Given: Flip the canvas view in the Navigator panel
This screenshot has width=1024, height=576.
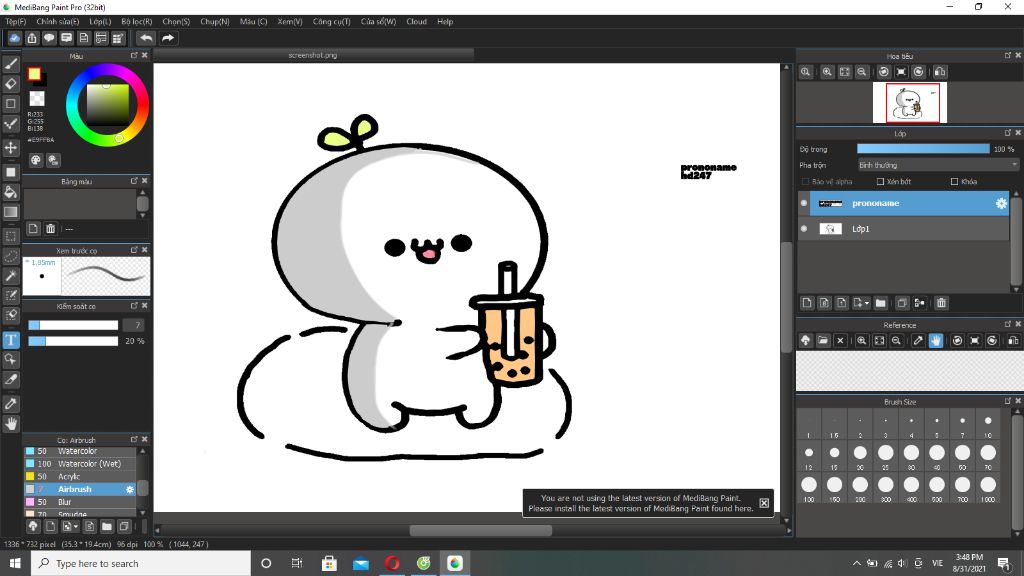Looking at the screenshot, I should (940, 72).
